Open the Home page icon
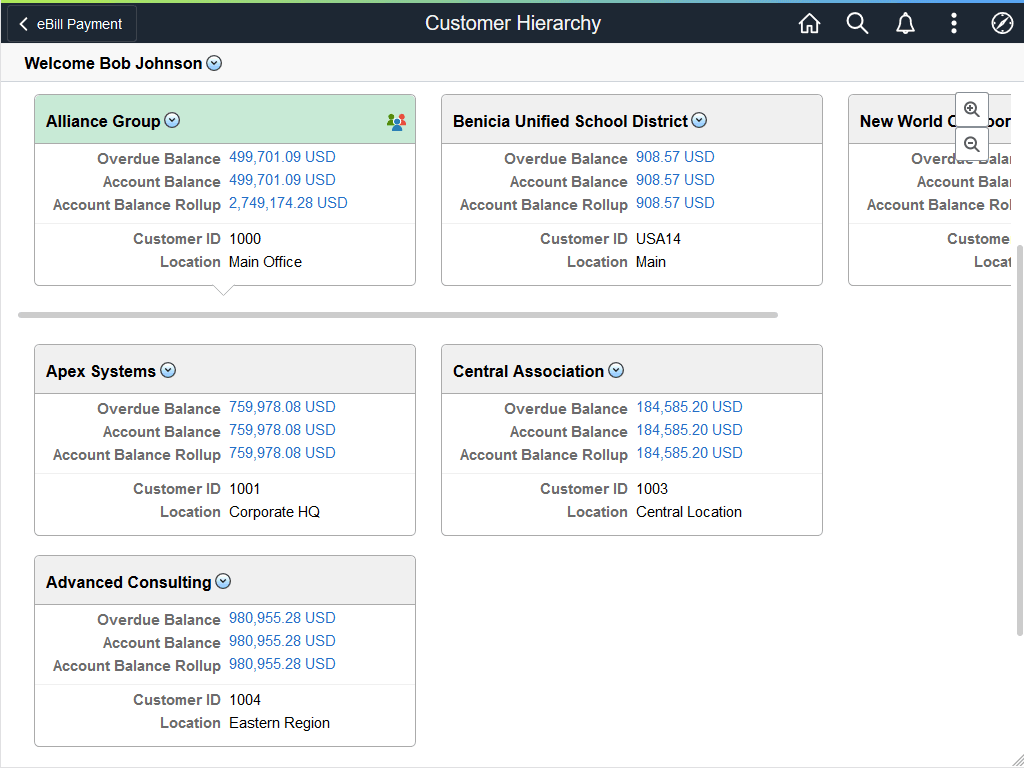Screen dimensions: 1024x768 click(x=809, y=22)
